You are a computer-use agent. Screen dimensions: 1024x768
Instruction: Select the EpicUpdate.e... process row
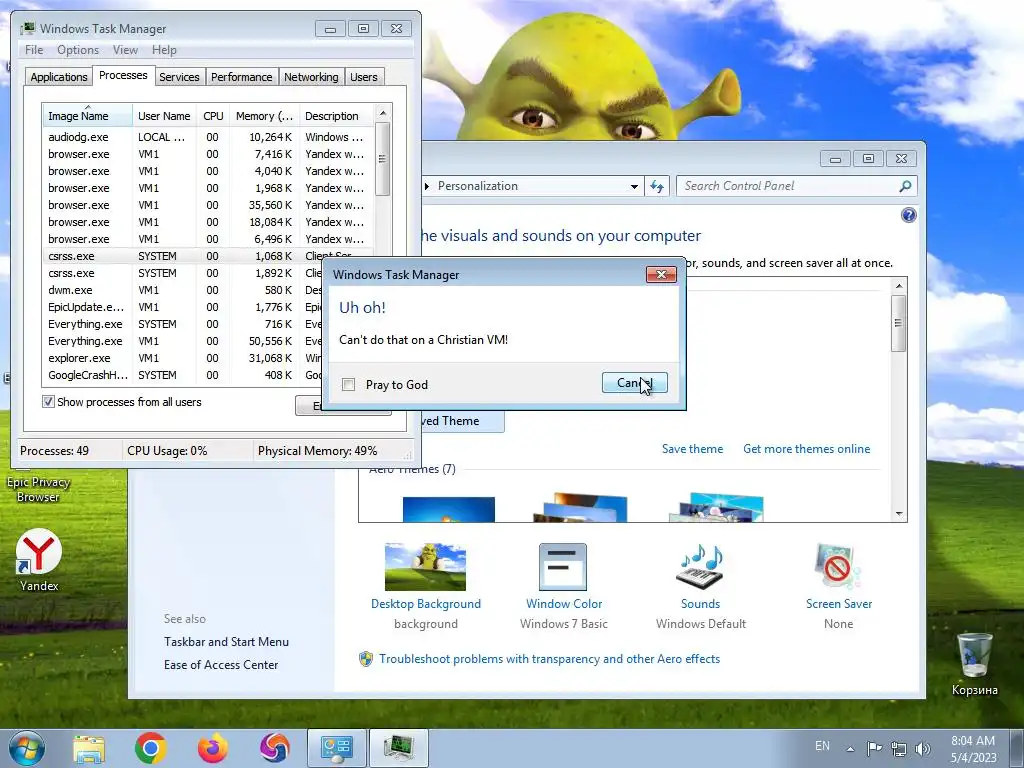[x=183, y=307]
